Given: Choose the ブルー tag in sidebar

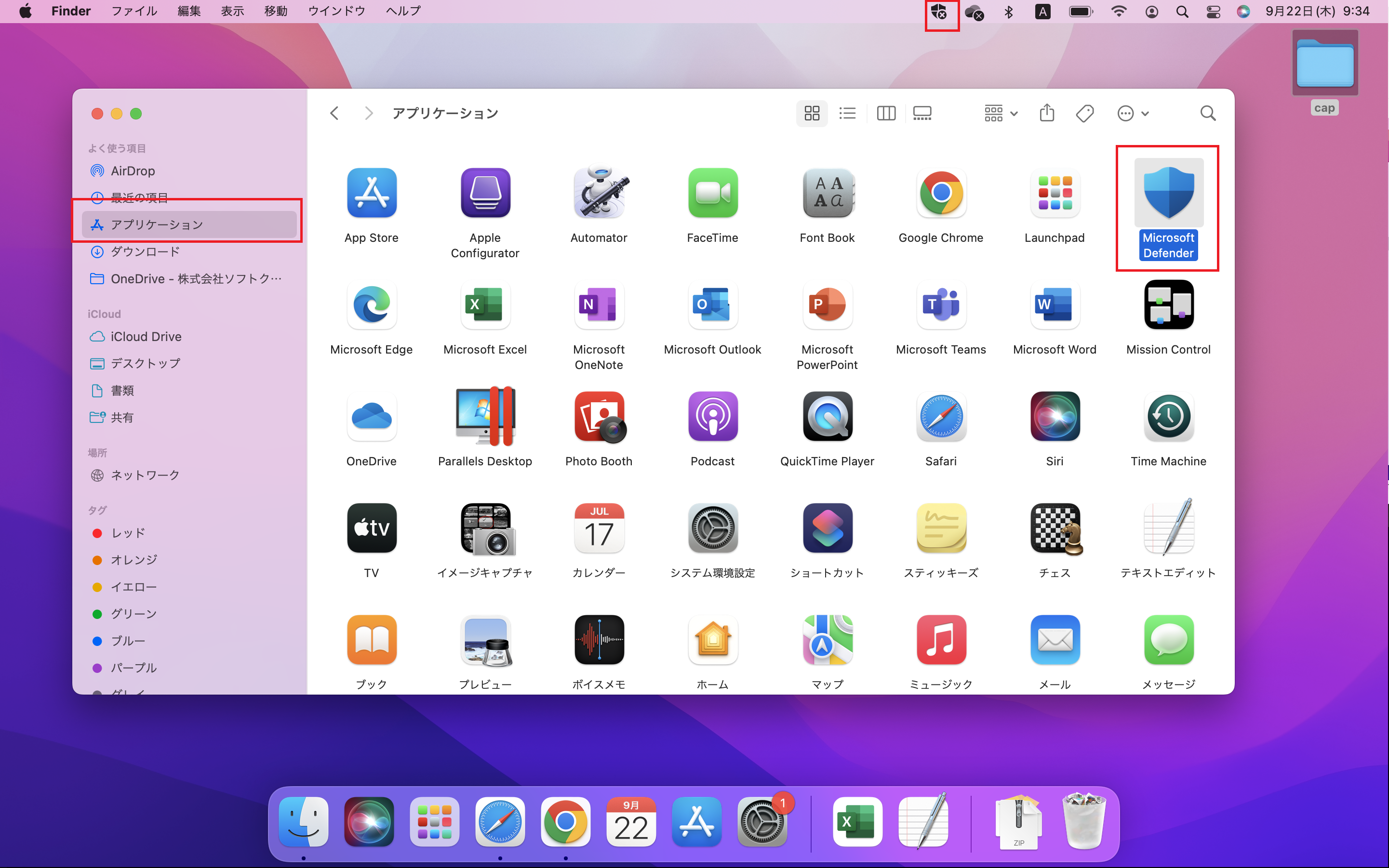Looking at the screenshot, I should click(189, 641).
